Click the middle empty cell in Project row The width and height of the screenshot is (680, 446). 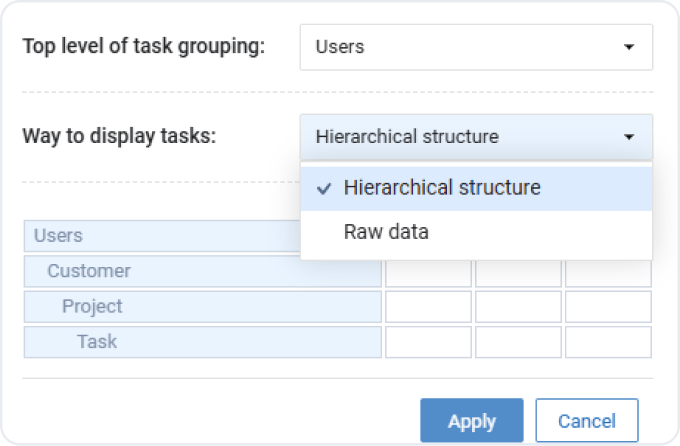[x=518, y=306]
